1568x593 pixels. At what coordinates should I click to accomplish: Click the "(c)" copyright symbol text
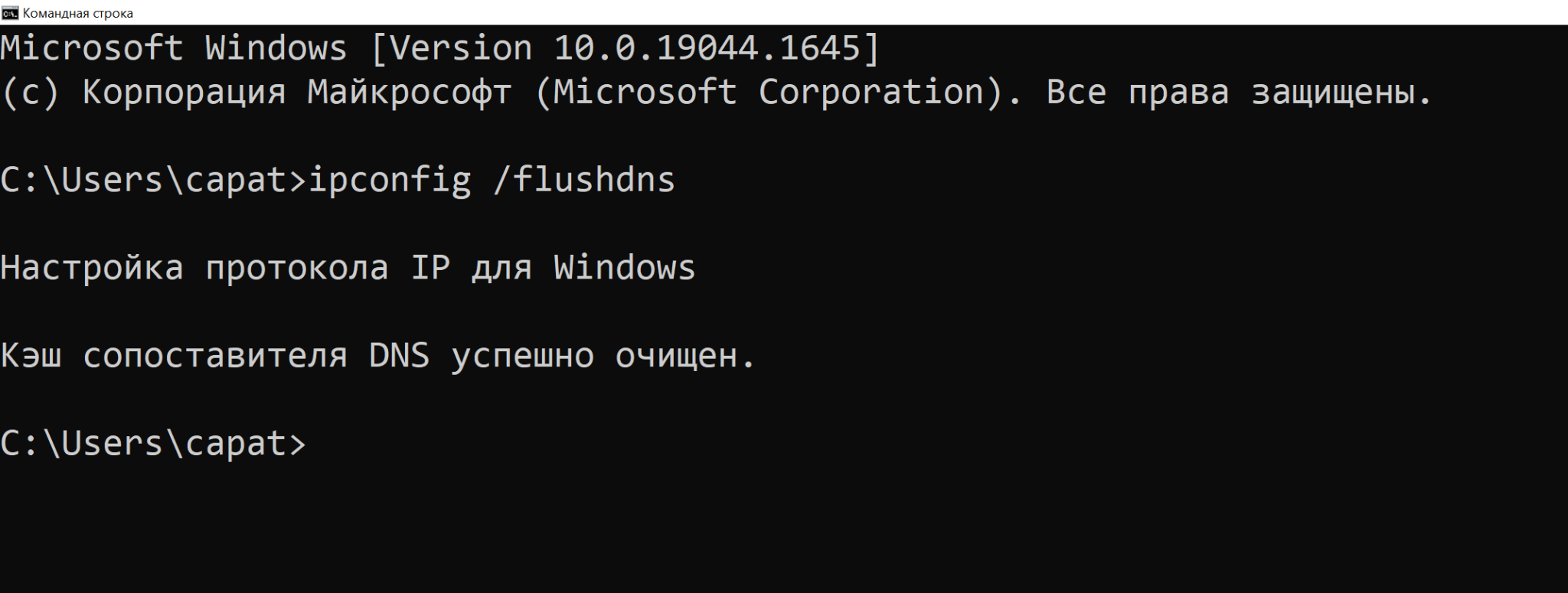tap(31, 93)
